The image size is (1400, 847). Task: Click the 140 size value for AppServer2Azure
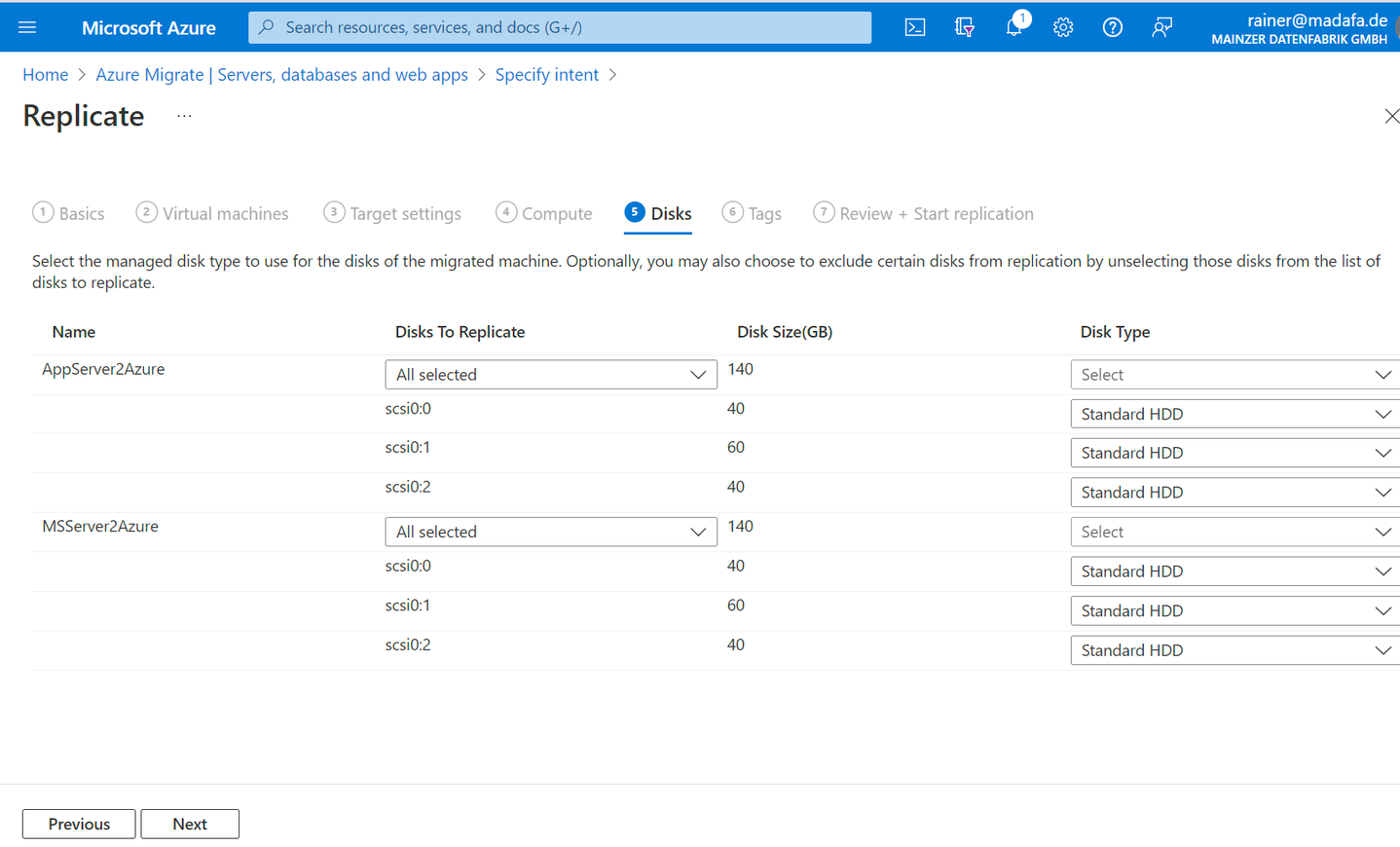[x=741, y=369]
